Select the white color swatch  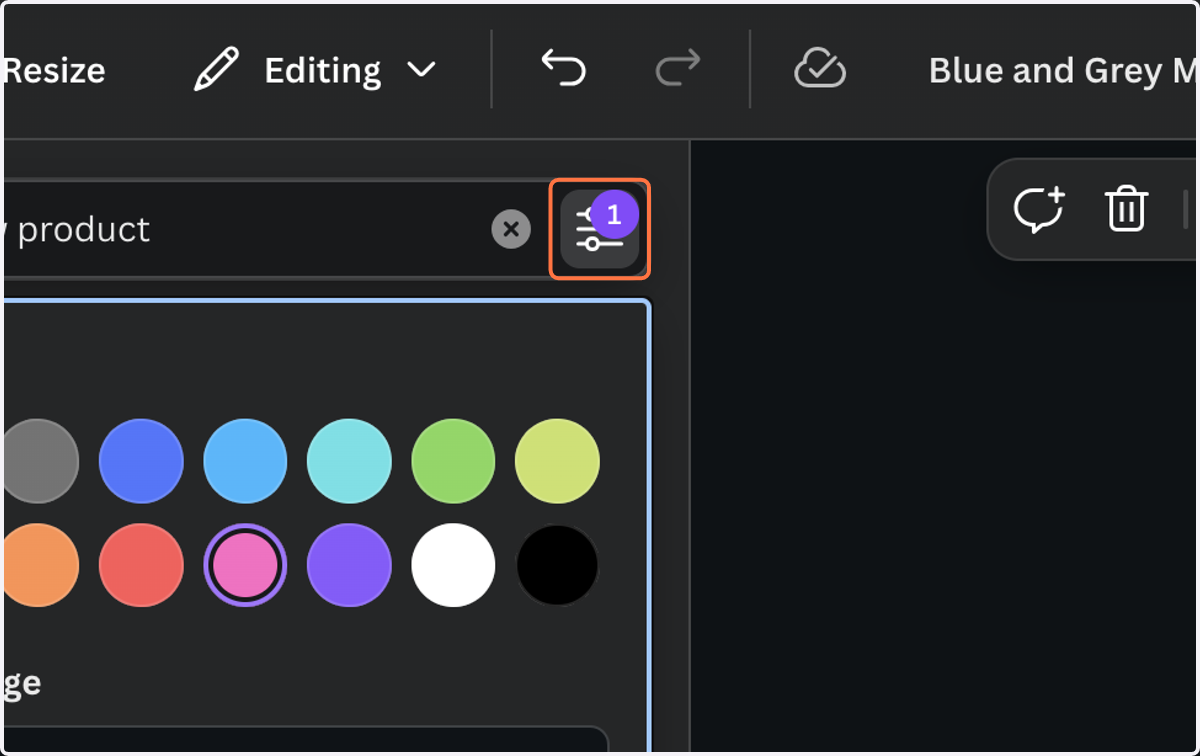pos(453,565)
